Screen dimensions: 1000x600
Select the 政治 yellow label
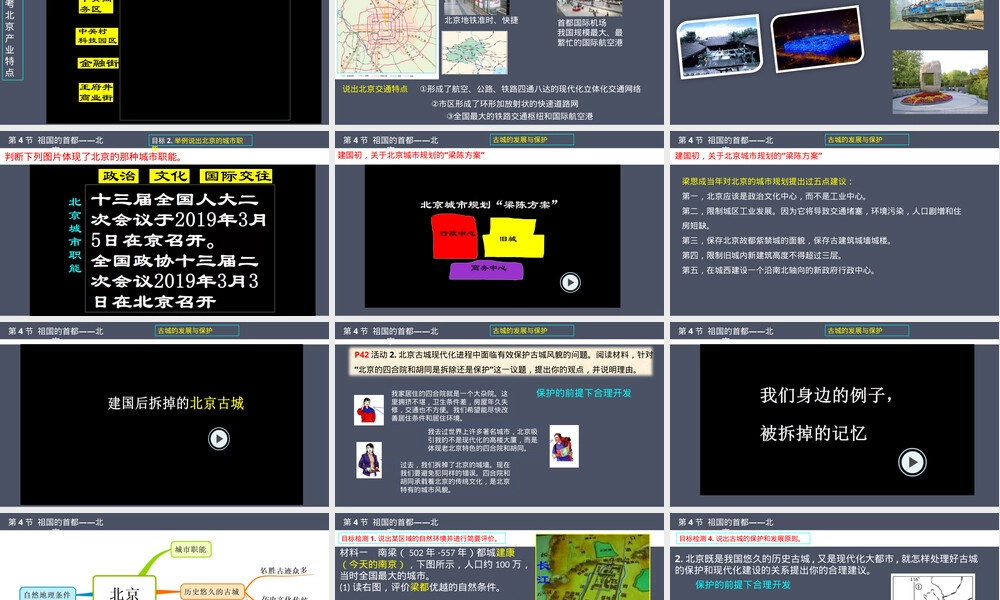[x=119, y=176]
